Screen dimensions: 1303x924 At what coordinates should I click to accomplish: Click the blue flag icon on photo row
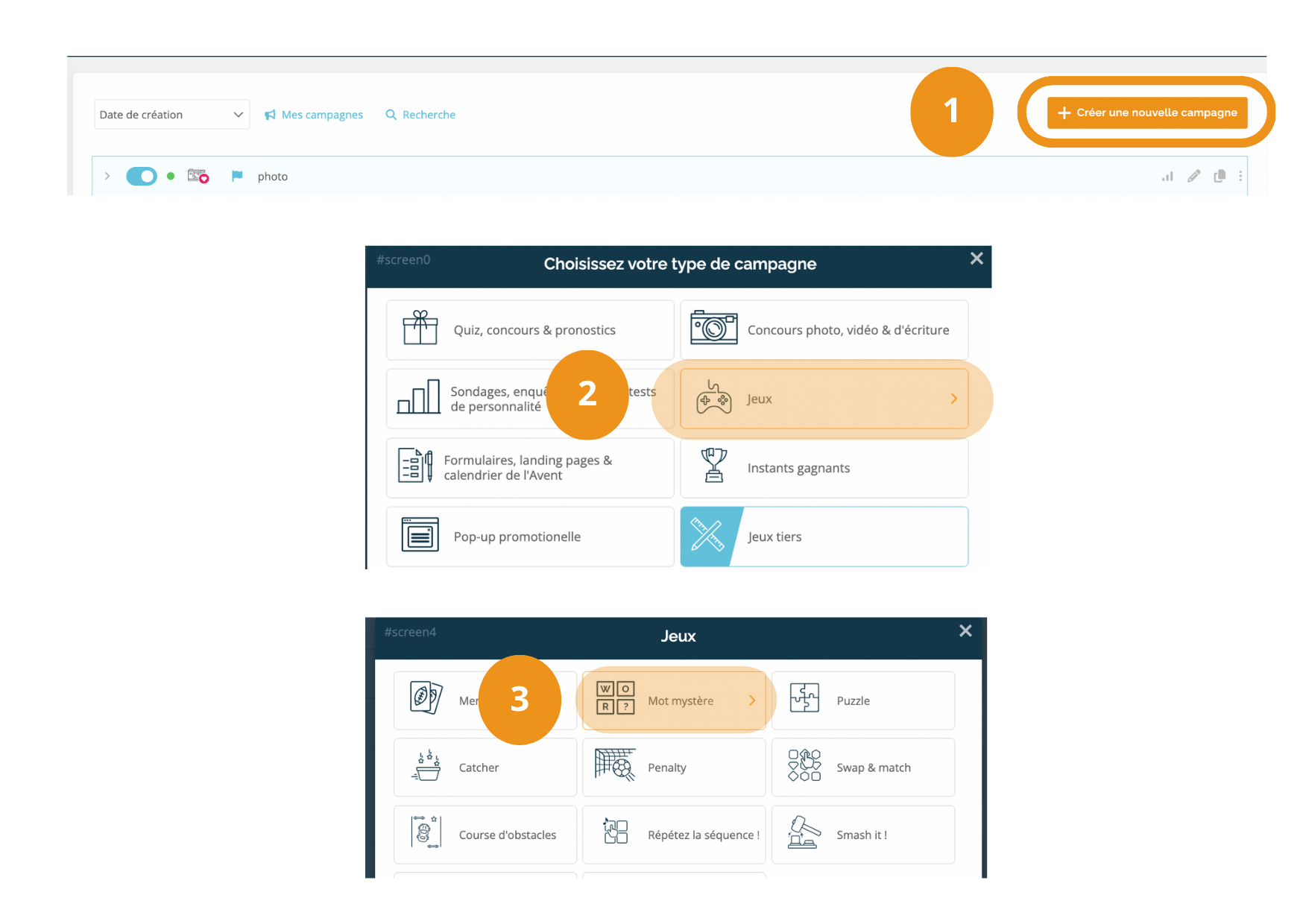click(237, 176)
